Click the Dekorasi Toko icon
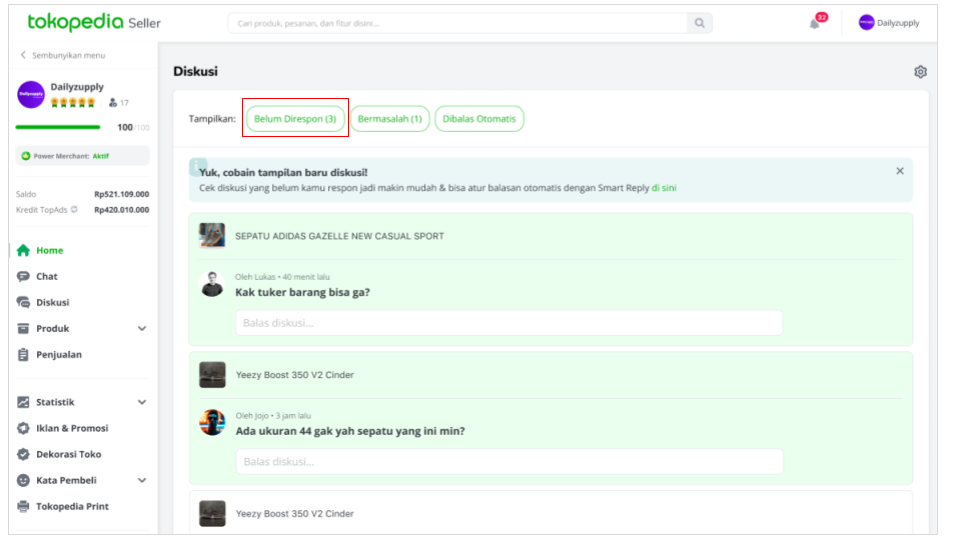Screen dimensions: 960x540 pyautogui.click(x=23, y=454)
